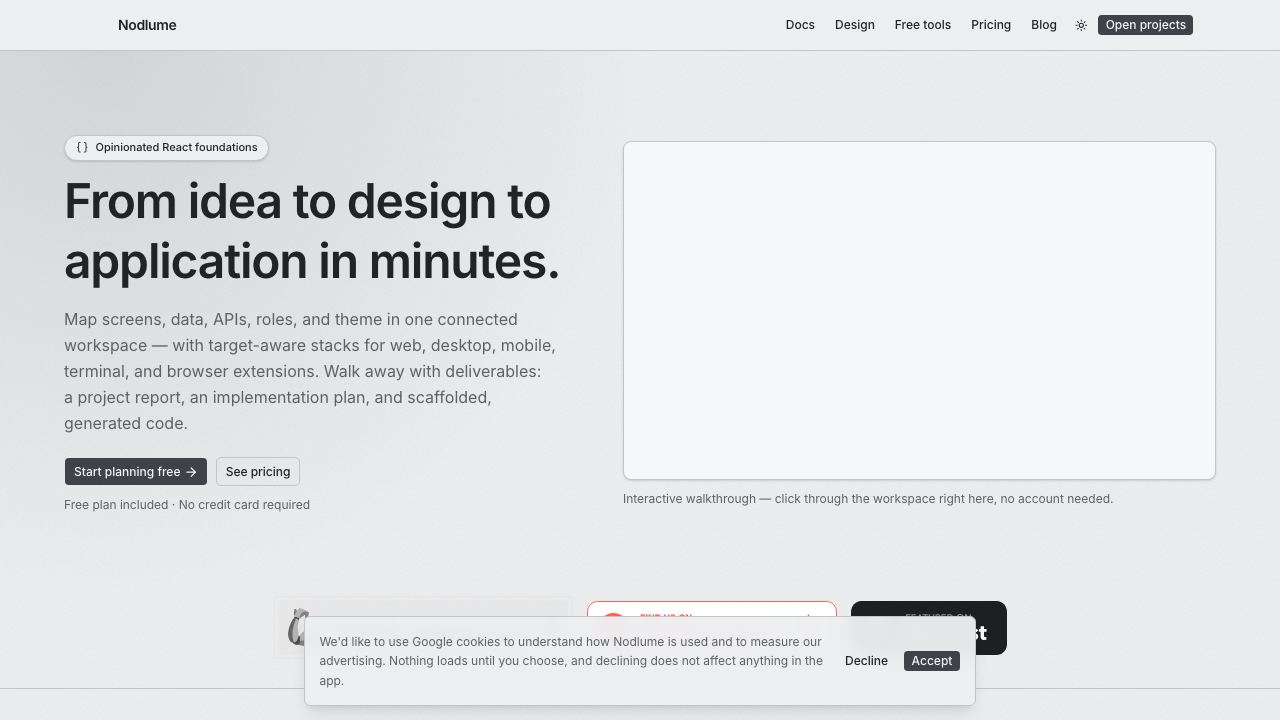Screen dimensions: 1280x720
Task: Click the Nodlume logo text
Action: [x=147, y=25]
